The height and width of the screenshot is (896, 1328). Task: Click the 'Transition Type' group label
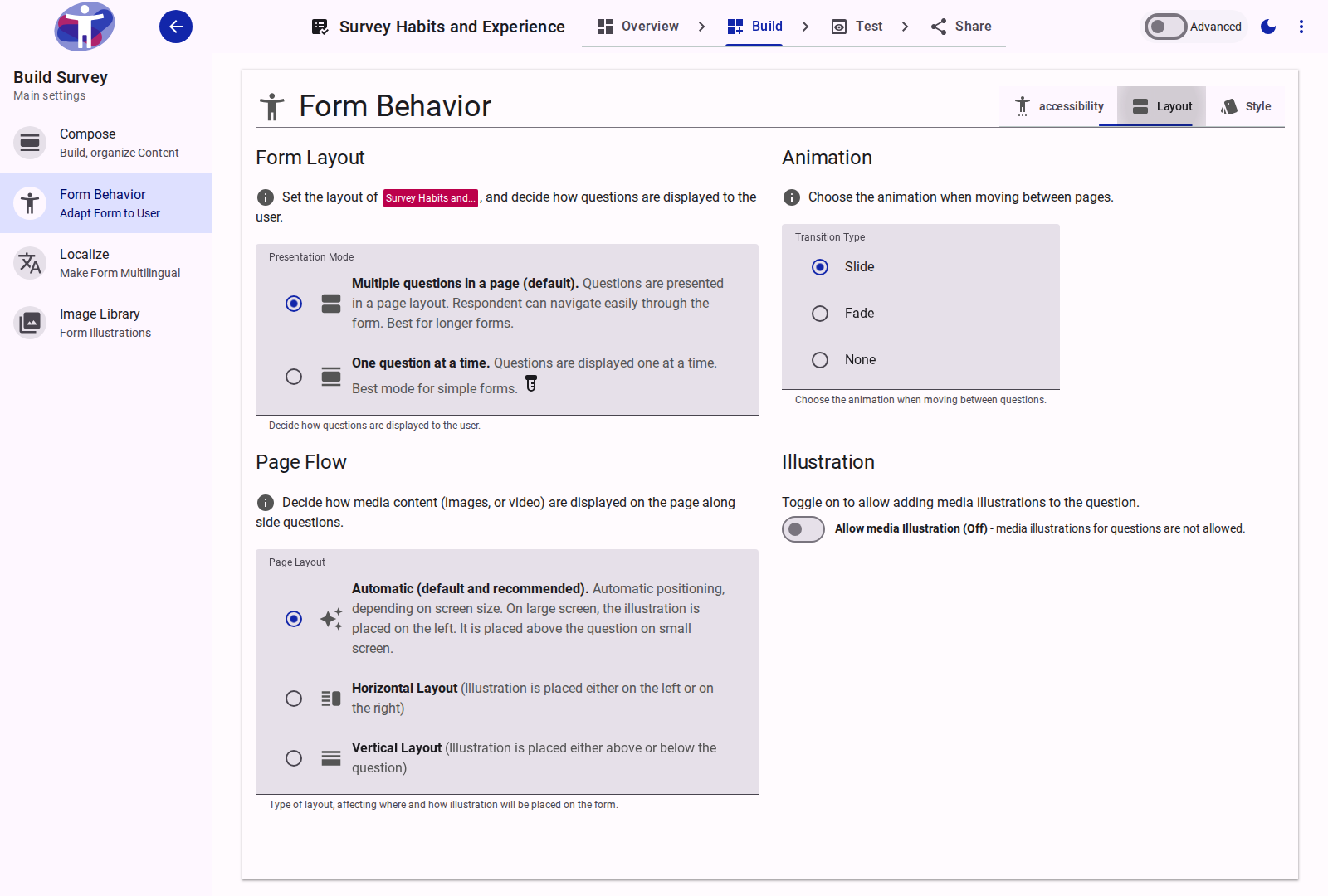(x=830, y=237)
